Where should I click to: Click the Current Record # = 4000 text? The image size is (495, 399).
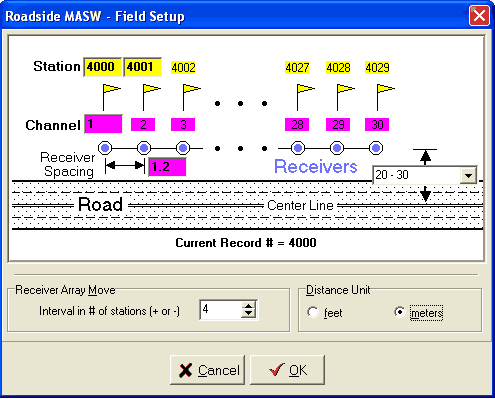pos(246,243)
